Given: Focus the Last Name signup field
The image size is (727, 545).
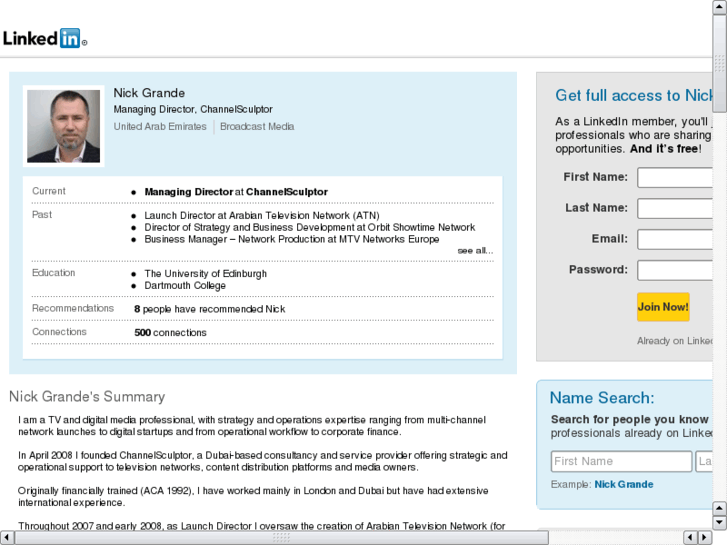Looking at the screenshot, I should 675,208.
